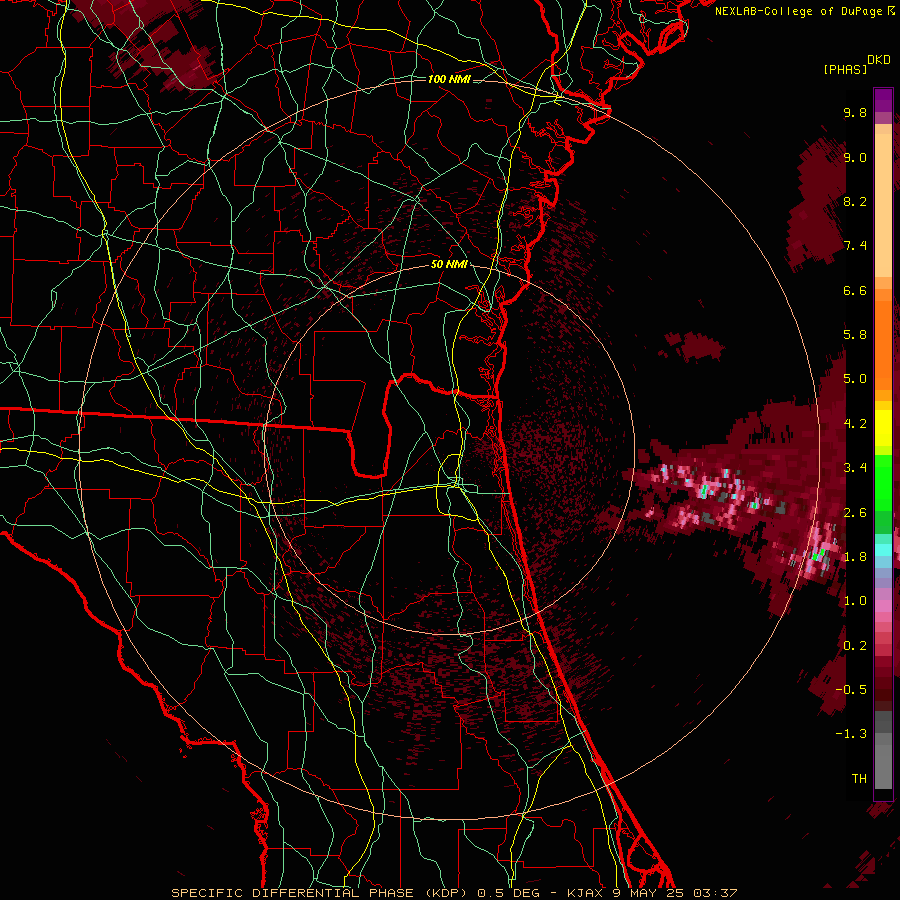Click the -1.3 scale value
The height and width of the screenshot is (900, 900).
(851, 734)
